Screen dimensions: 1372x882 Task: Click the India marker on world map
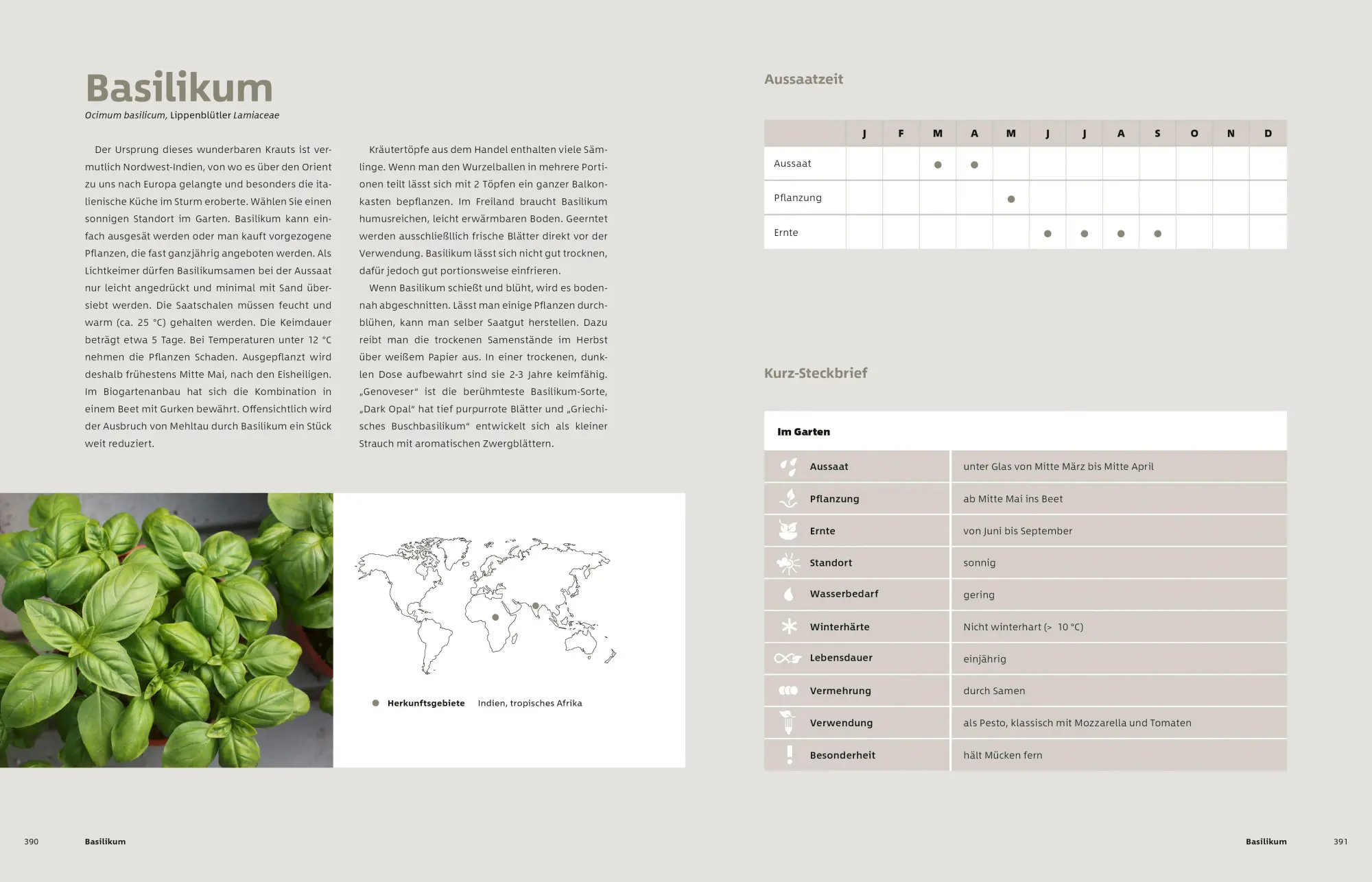pos(535,606)
